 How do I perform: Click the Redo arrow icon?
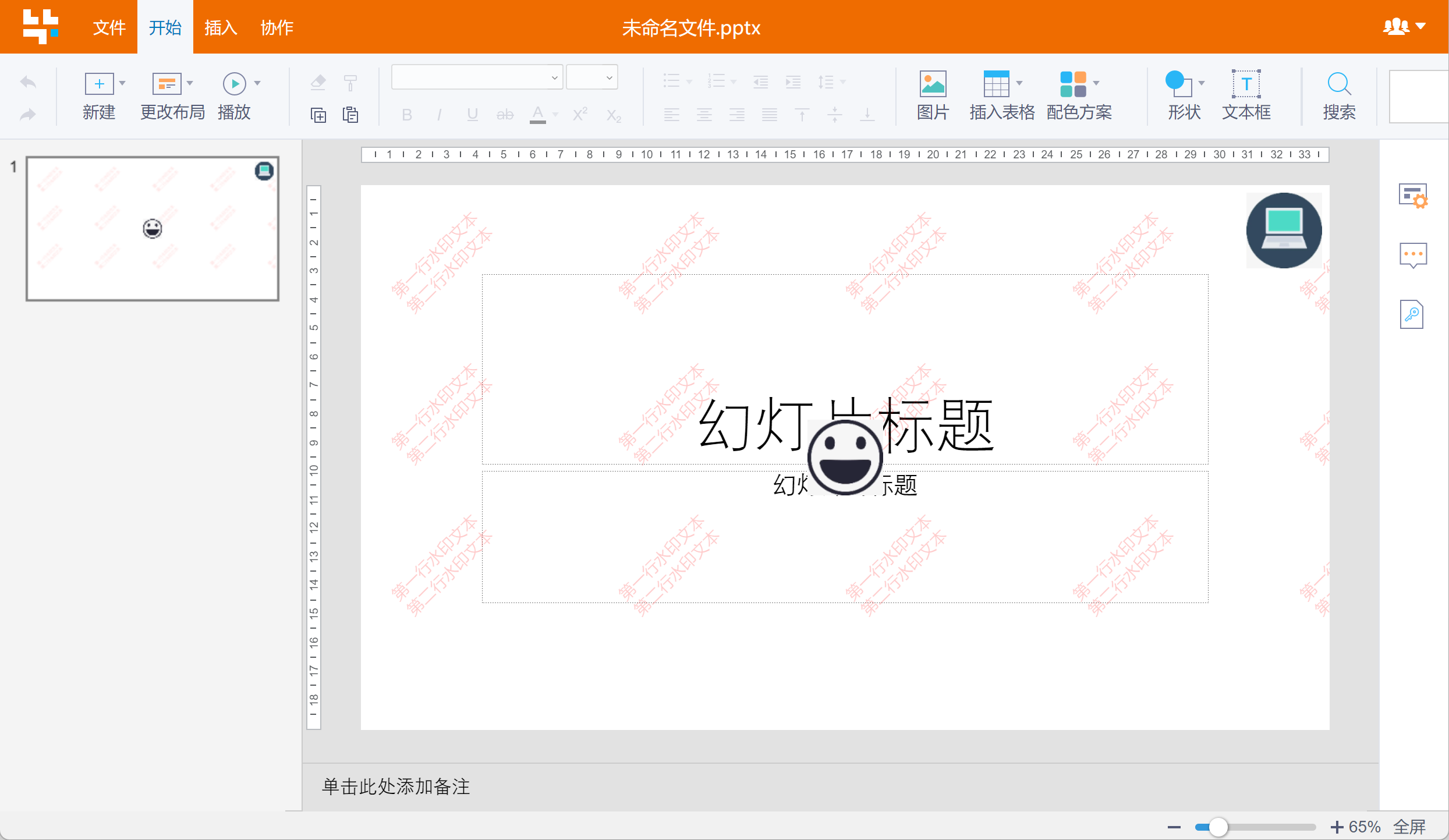tap(28, 114)
